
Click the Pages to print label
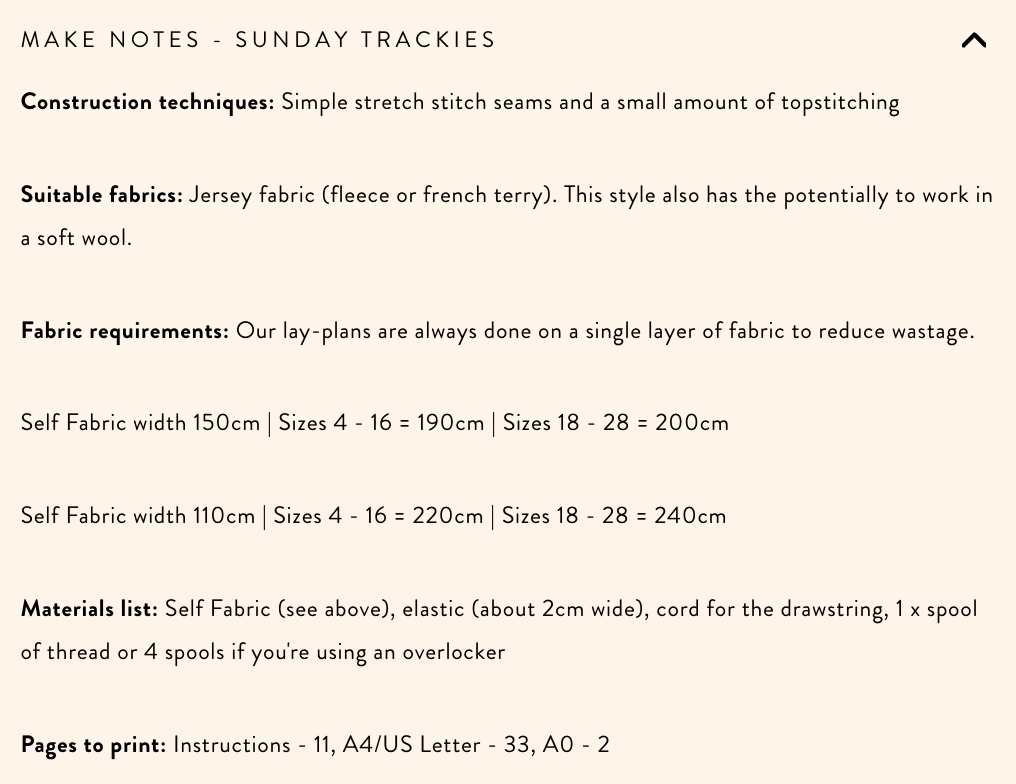(93, 744)
